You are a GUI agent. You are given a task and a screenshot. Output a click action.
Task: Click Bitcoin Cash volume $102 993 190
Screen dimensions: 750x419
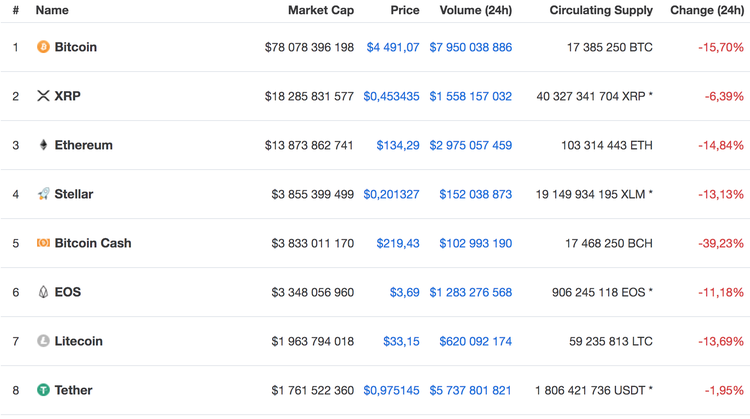(476, 243)
